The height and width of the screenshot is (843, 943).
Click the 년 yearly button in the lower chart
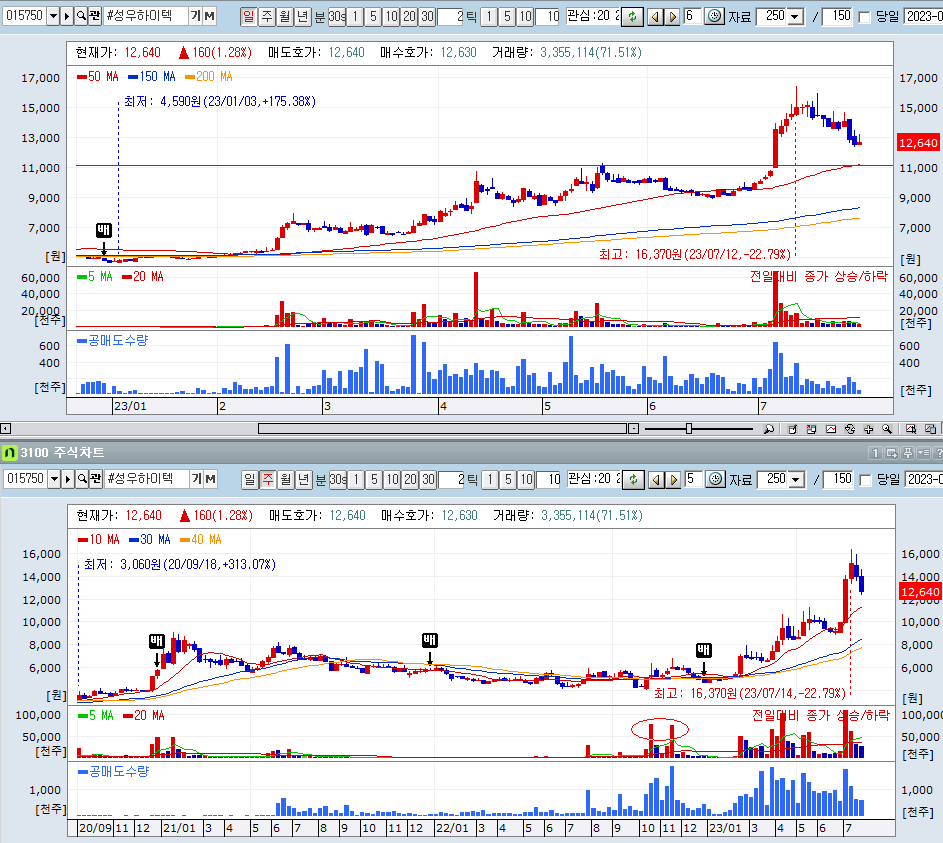click(304, 479)
